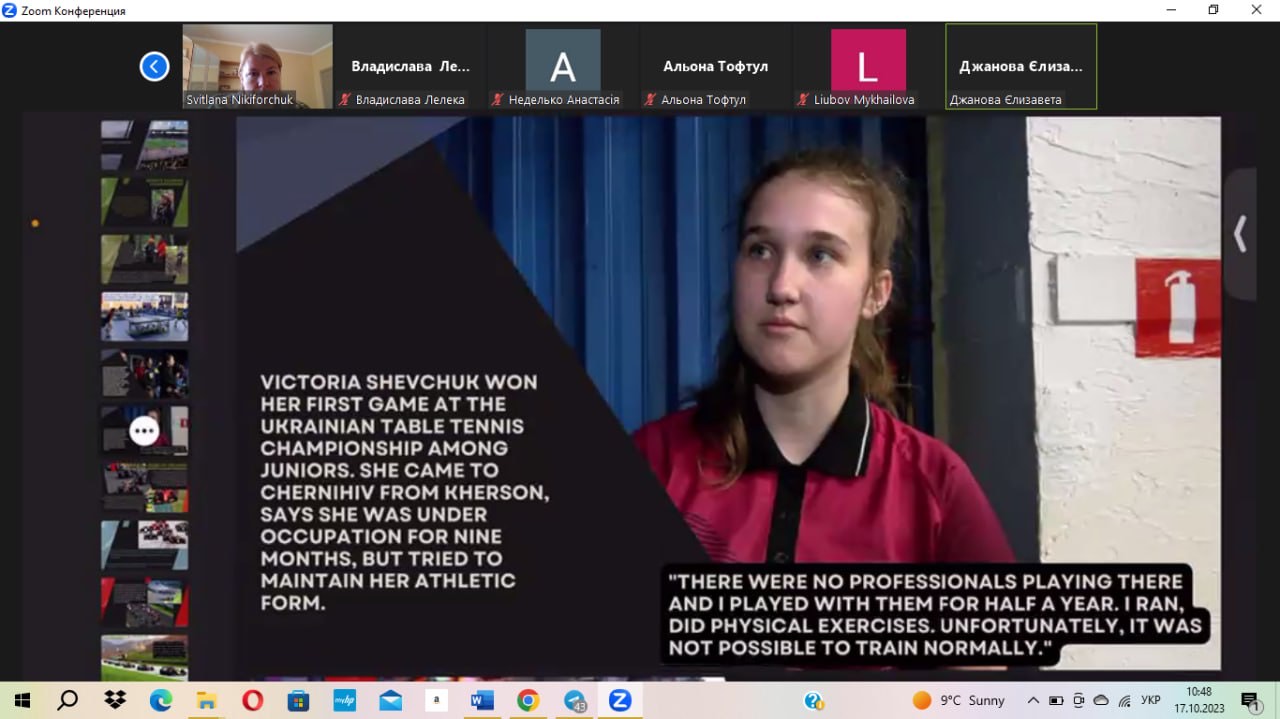Select Svitlana Nikiforchuk's video tile

click(x=257, y=66)
